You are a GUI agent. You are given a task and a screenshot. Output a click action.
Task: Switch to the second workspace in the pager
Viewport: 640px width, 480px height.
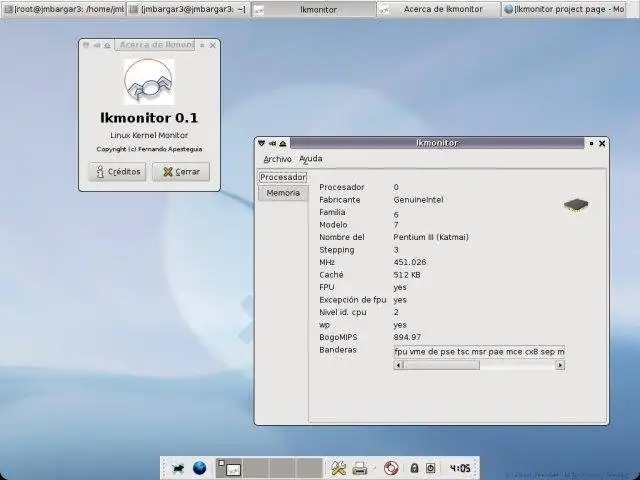point(256,468)
